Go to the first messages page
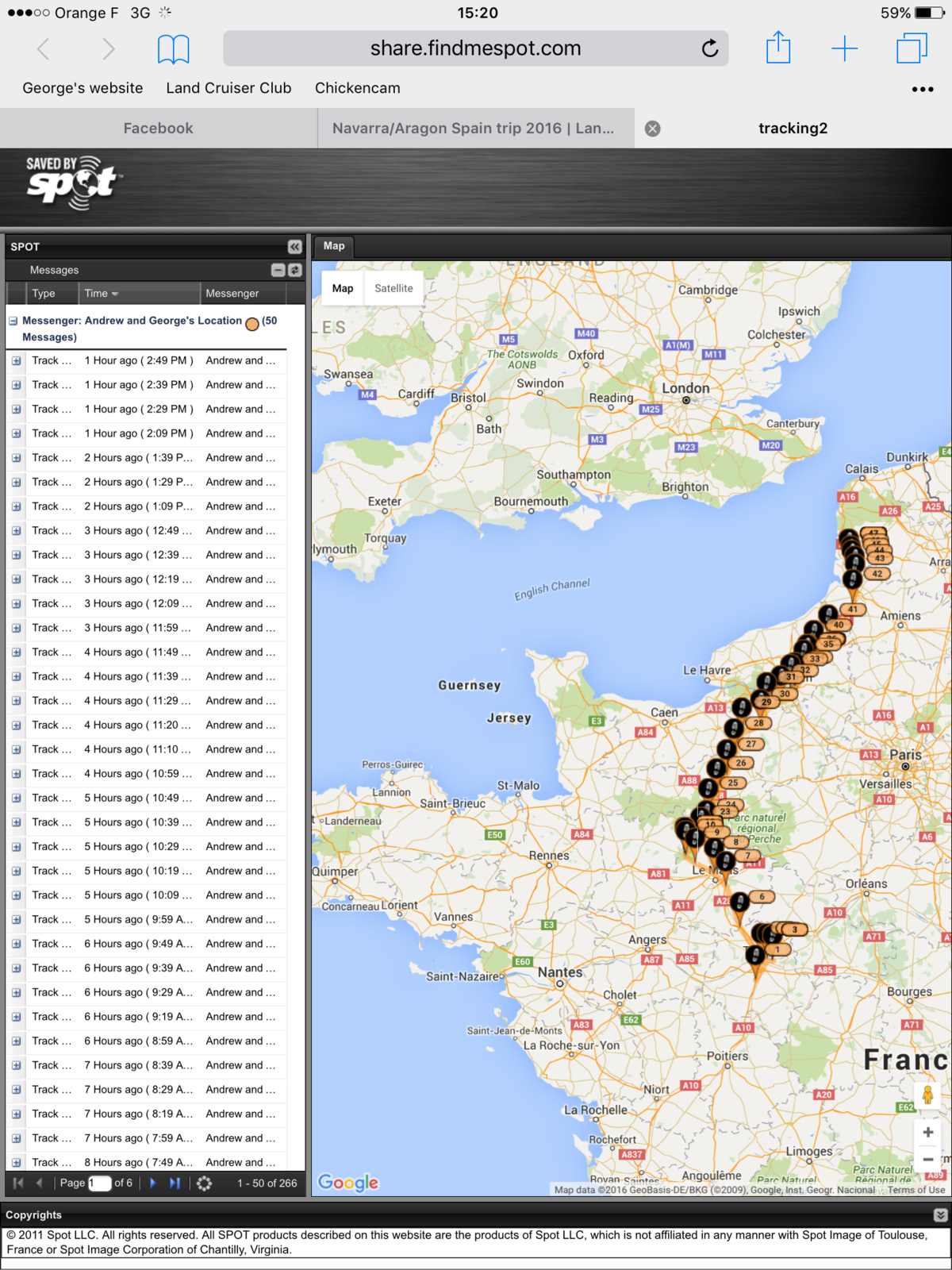 coord(18,1183)
